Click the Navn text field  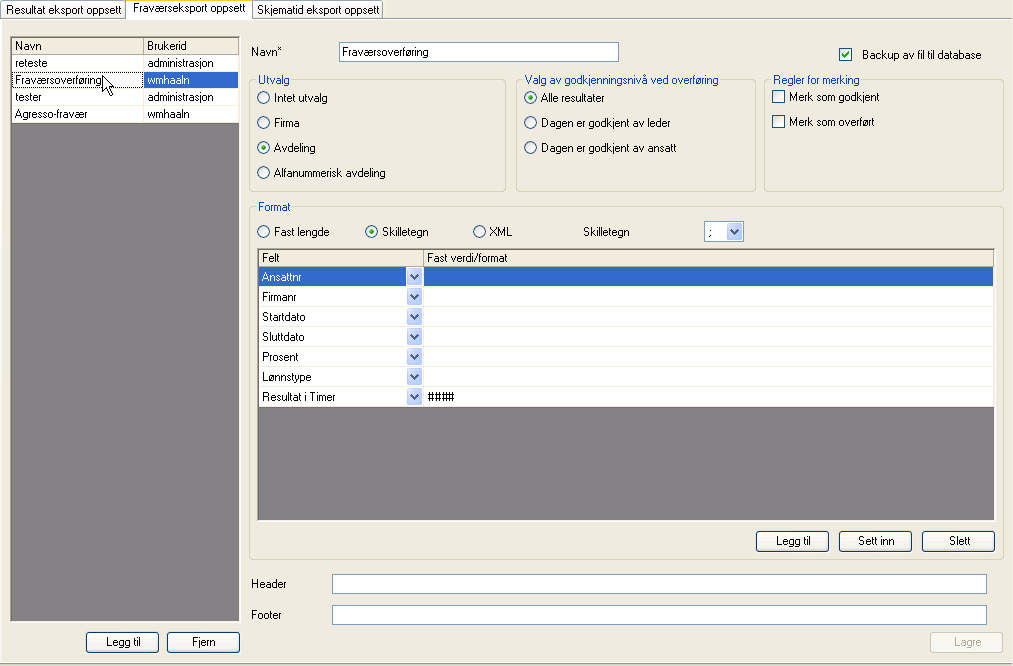click(x=479, y=52)
